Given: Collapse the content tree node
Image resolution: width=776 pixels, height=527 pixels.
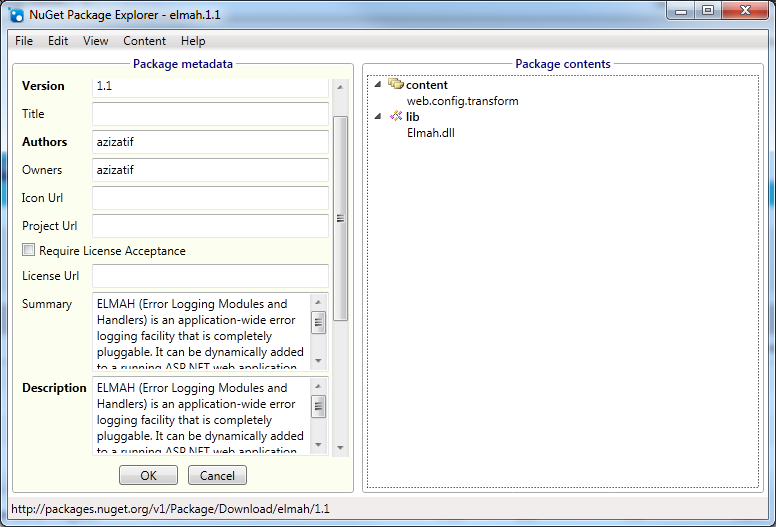Looking at the screenshot, I should (378, 85).
